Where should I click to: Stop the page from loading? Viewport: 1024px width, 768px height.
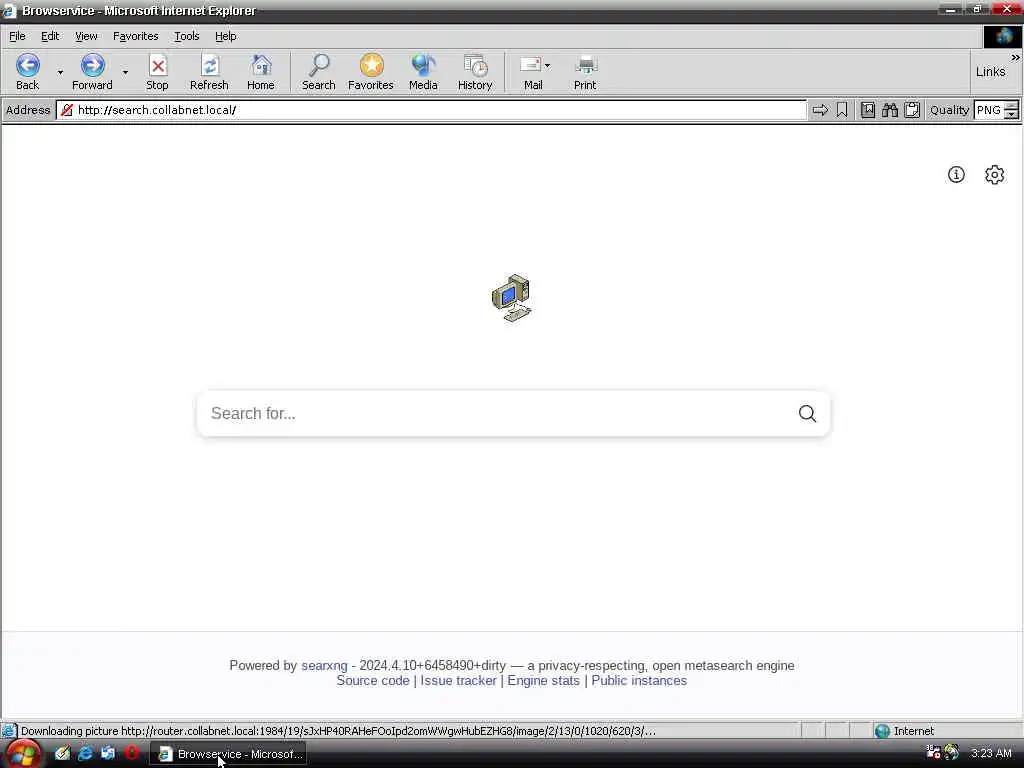pos(157,72)
